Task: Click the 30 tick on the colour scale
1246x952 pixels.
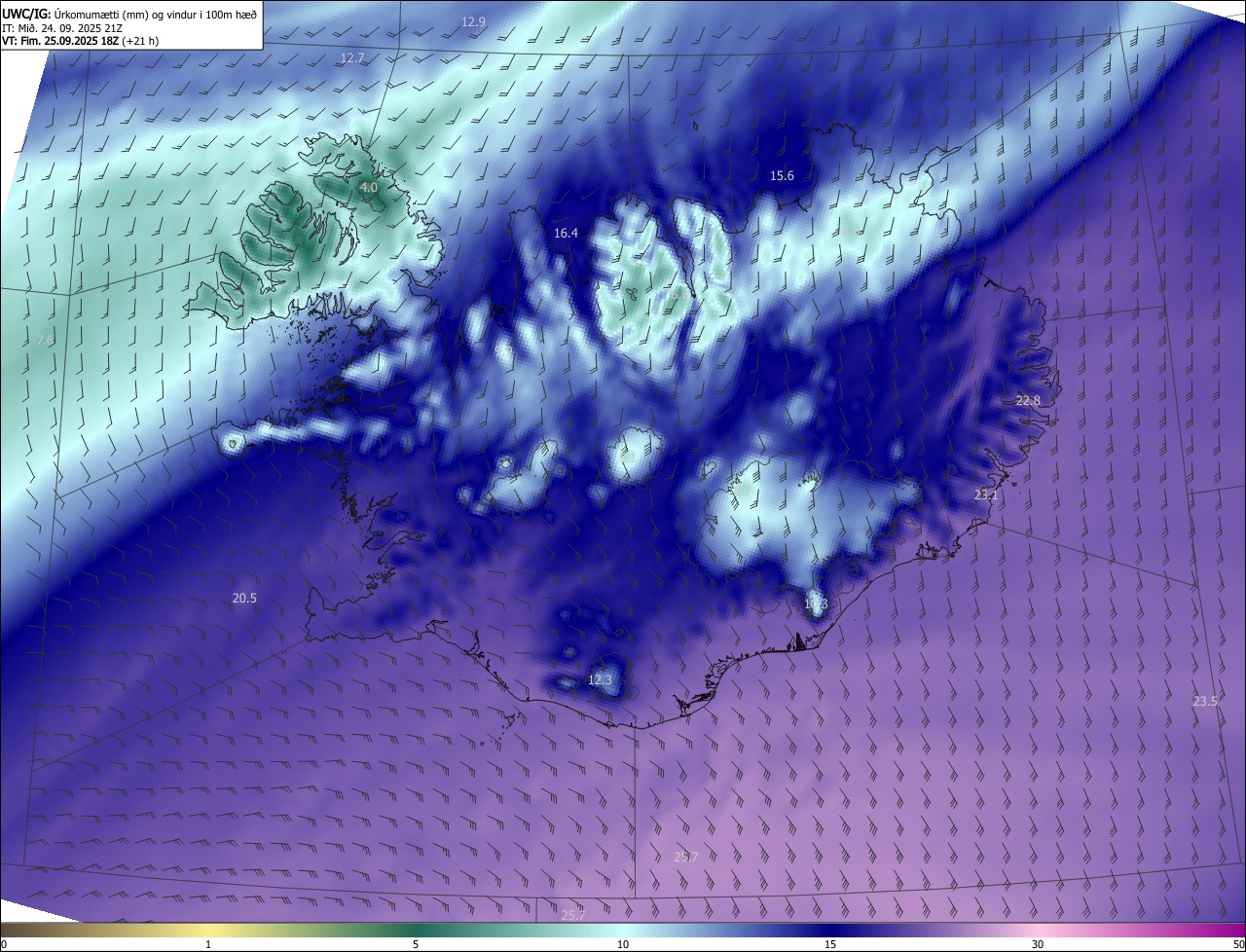Action: coord(1038,944)
